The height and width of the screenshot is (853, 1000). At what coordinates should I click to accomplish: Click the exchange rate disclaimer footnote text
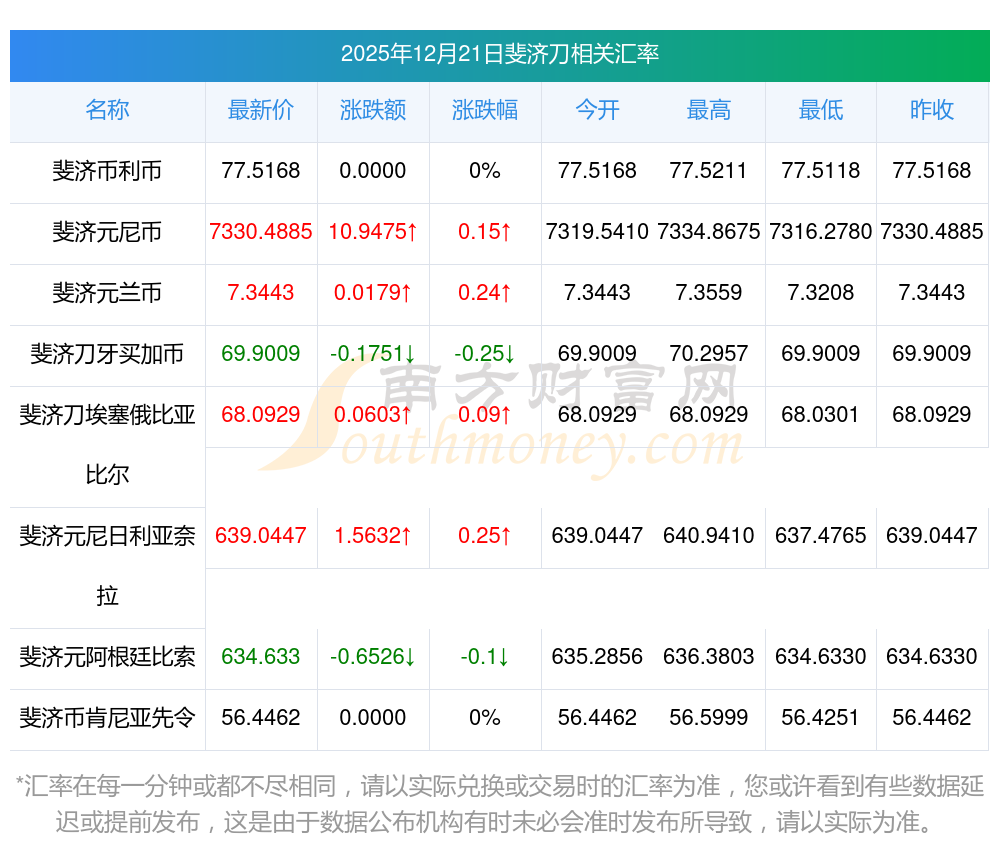[499, 803]
